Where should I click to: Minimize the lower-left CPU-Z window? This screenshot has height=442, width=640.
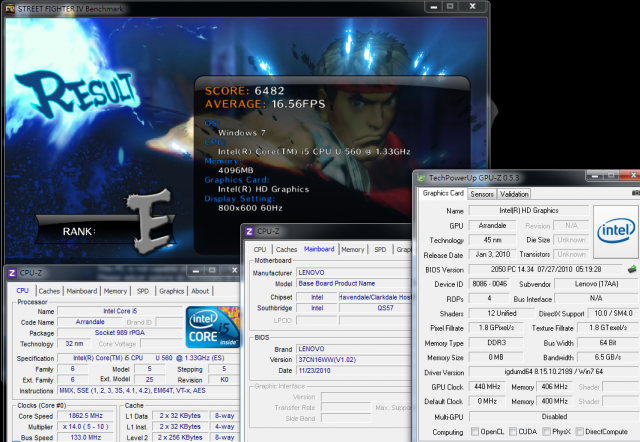pyautogui.click(x=196, y=271)
